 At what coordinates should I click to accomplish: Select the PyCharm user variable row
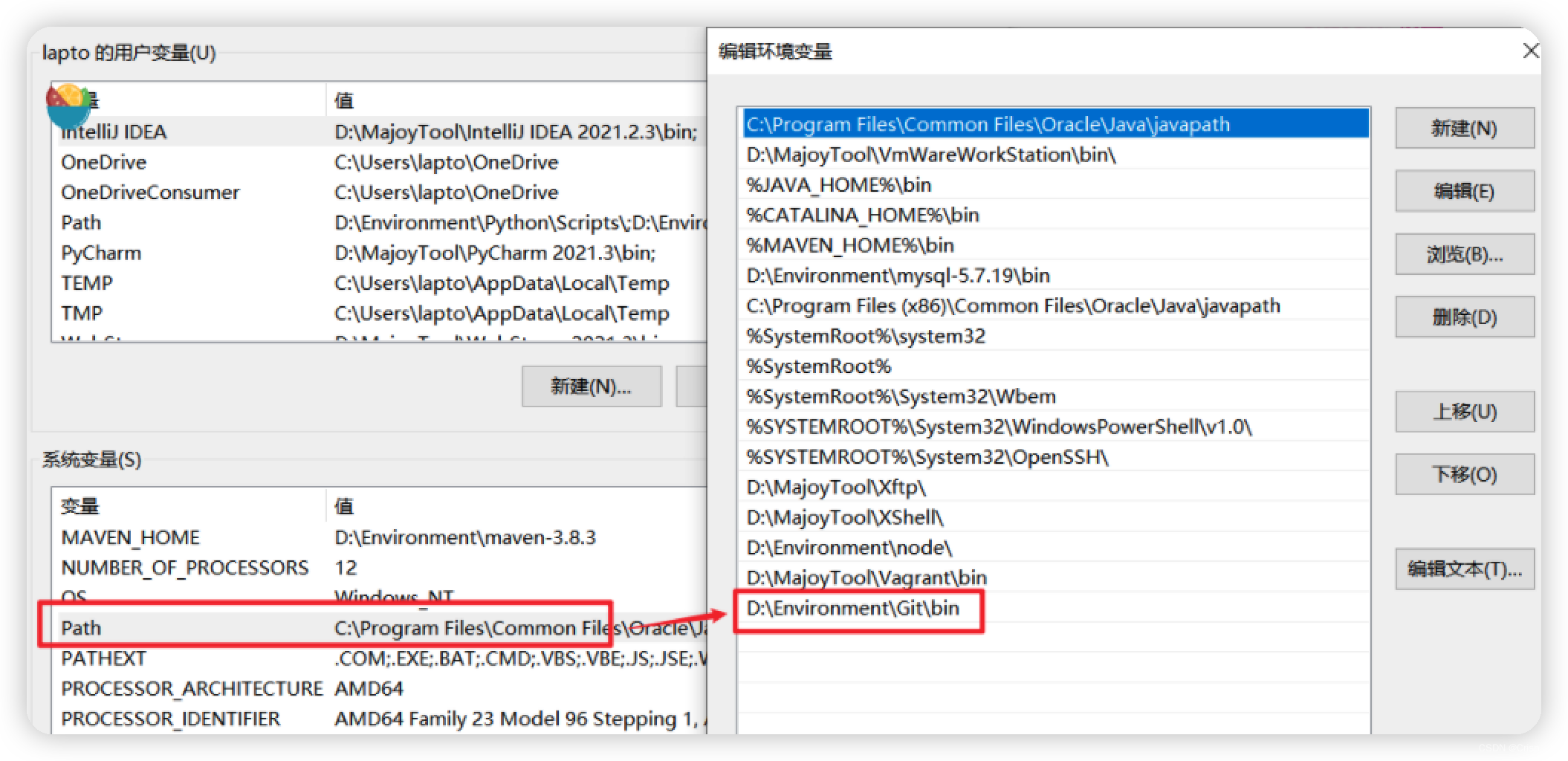point(379,253)
